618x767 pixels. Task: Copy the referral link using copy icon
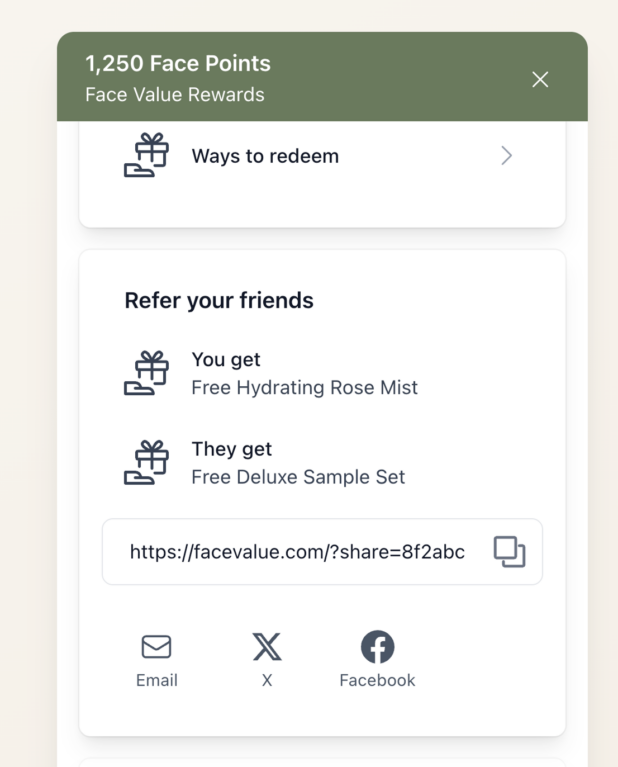509,552
